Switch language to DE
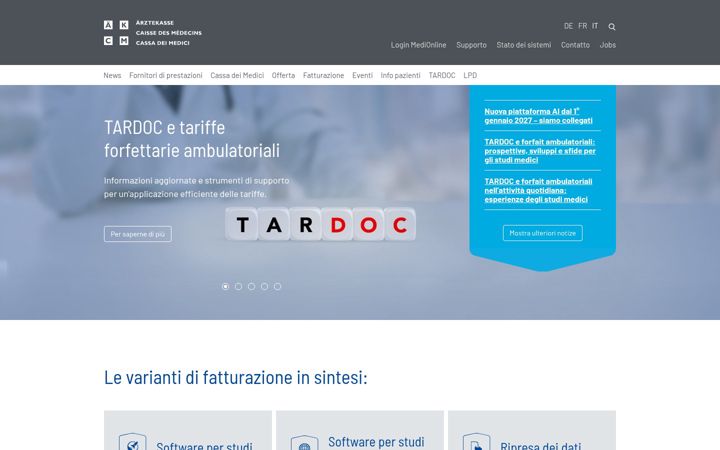Viewport: 720px width, 450px height. tap(568, 26)
